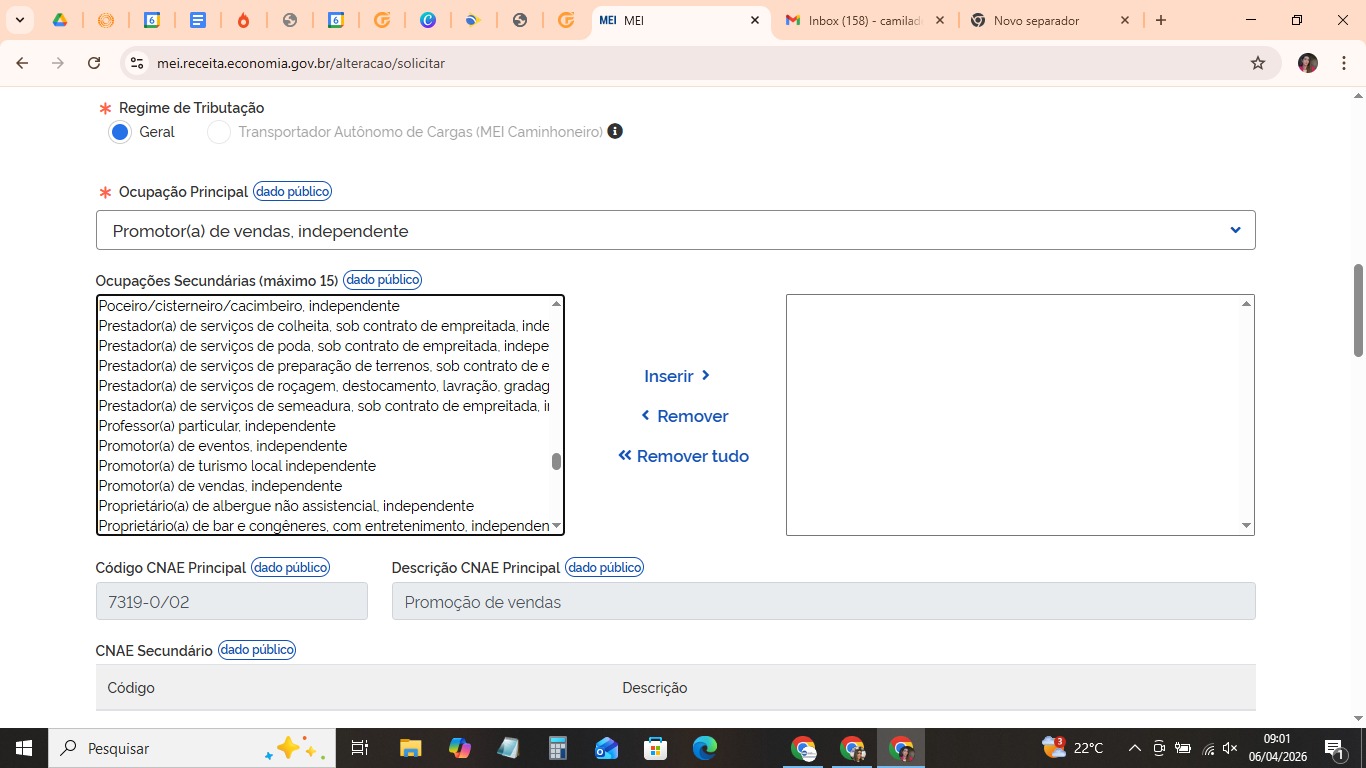The image size is (1366, 768).
Task: Click the browser back arrow
Action: point(22,63)
